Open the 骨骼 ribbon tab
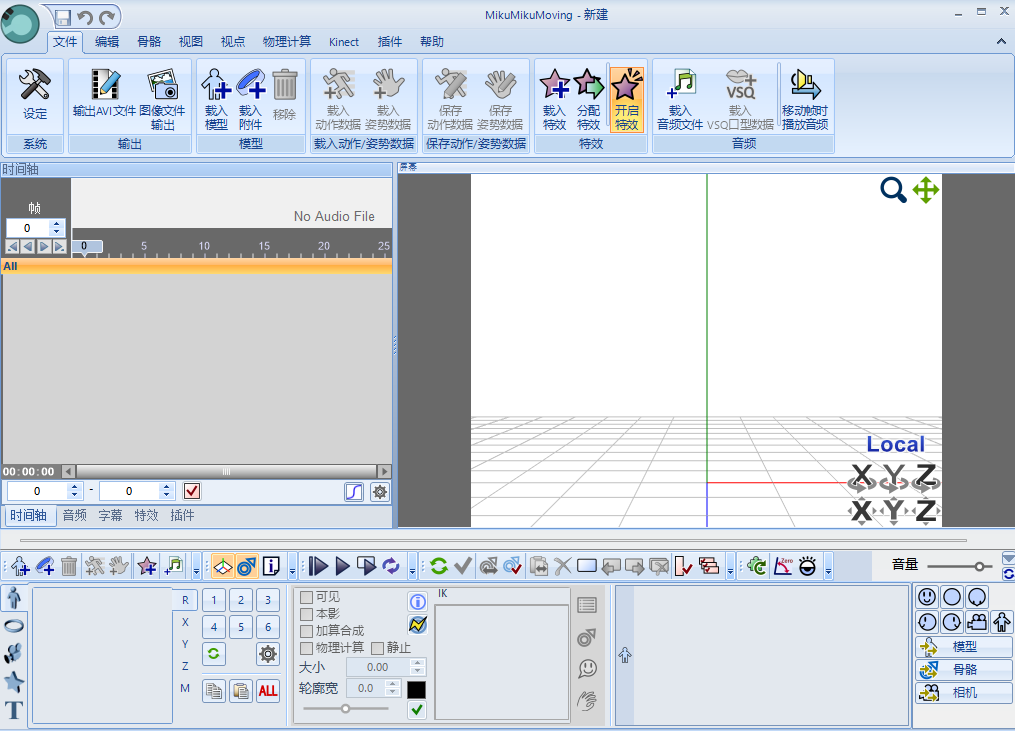 click(149, 42)
